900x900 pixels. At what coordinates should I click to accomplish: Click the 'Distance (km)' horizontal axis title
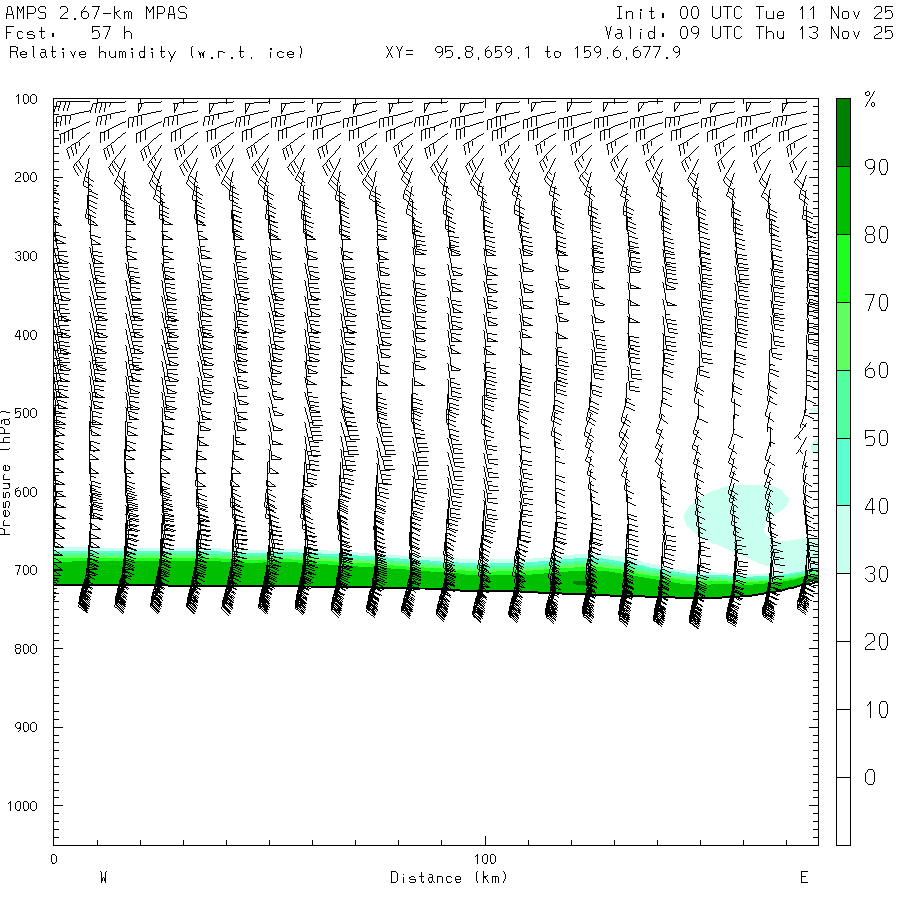tap(449, 878)
